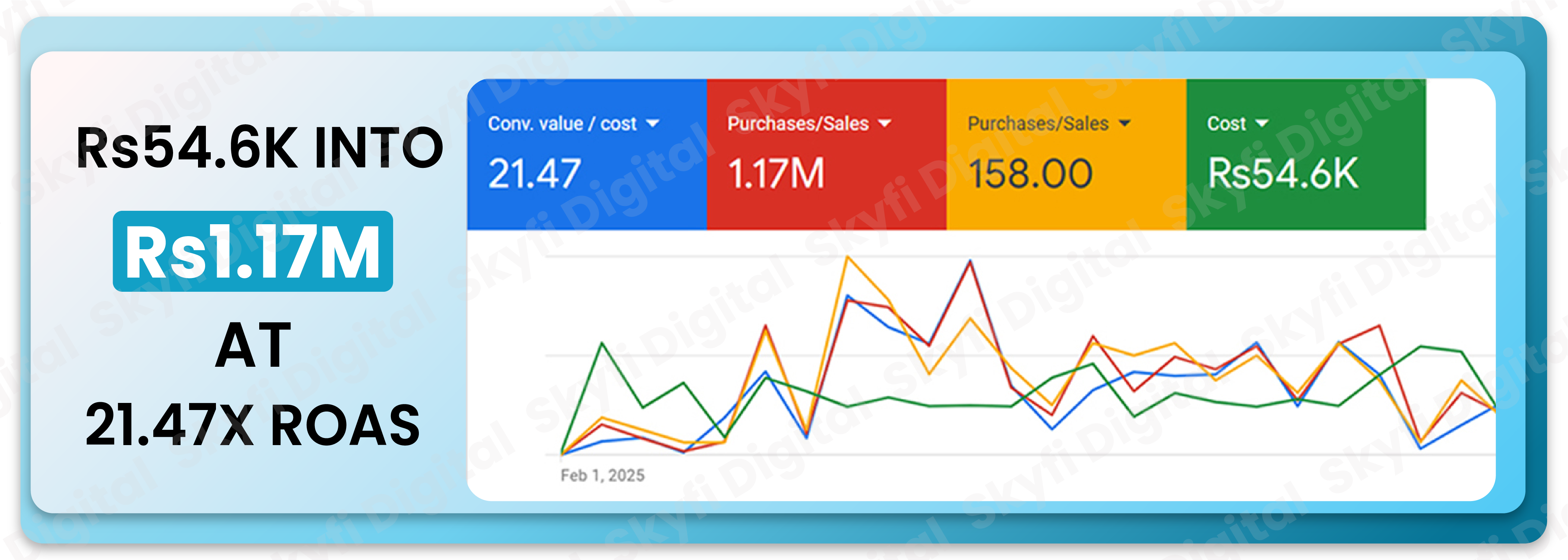Click the Conv. value / cost label
The image size is (1568, 560).
pos(562,123)
